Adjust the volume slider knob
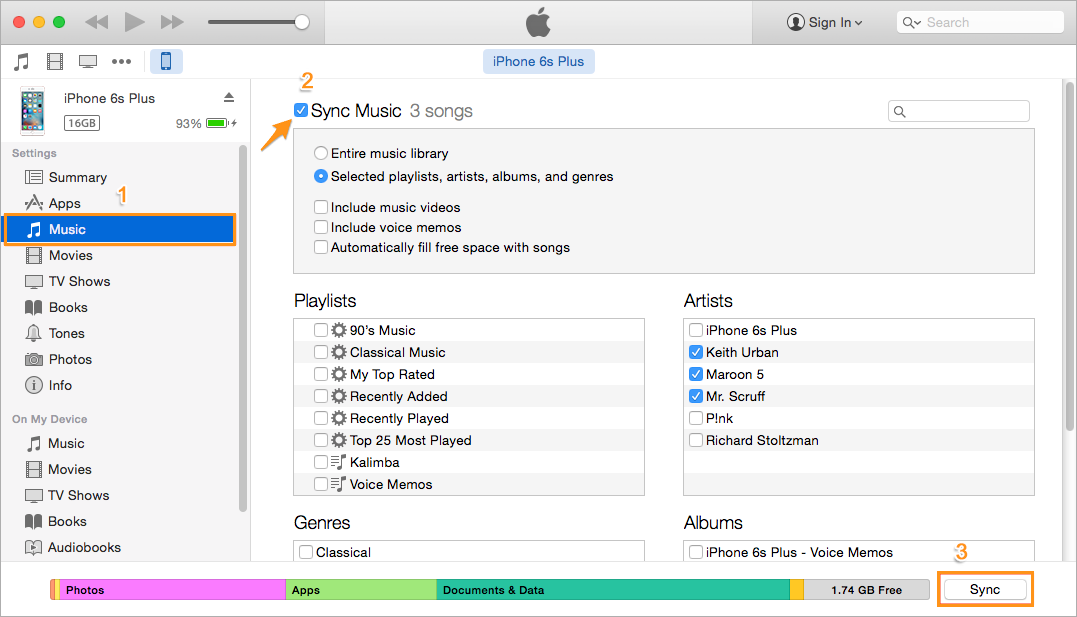1077x617 pixels. [302, 22]
